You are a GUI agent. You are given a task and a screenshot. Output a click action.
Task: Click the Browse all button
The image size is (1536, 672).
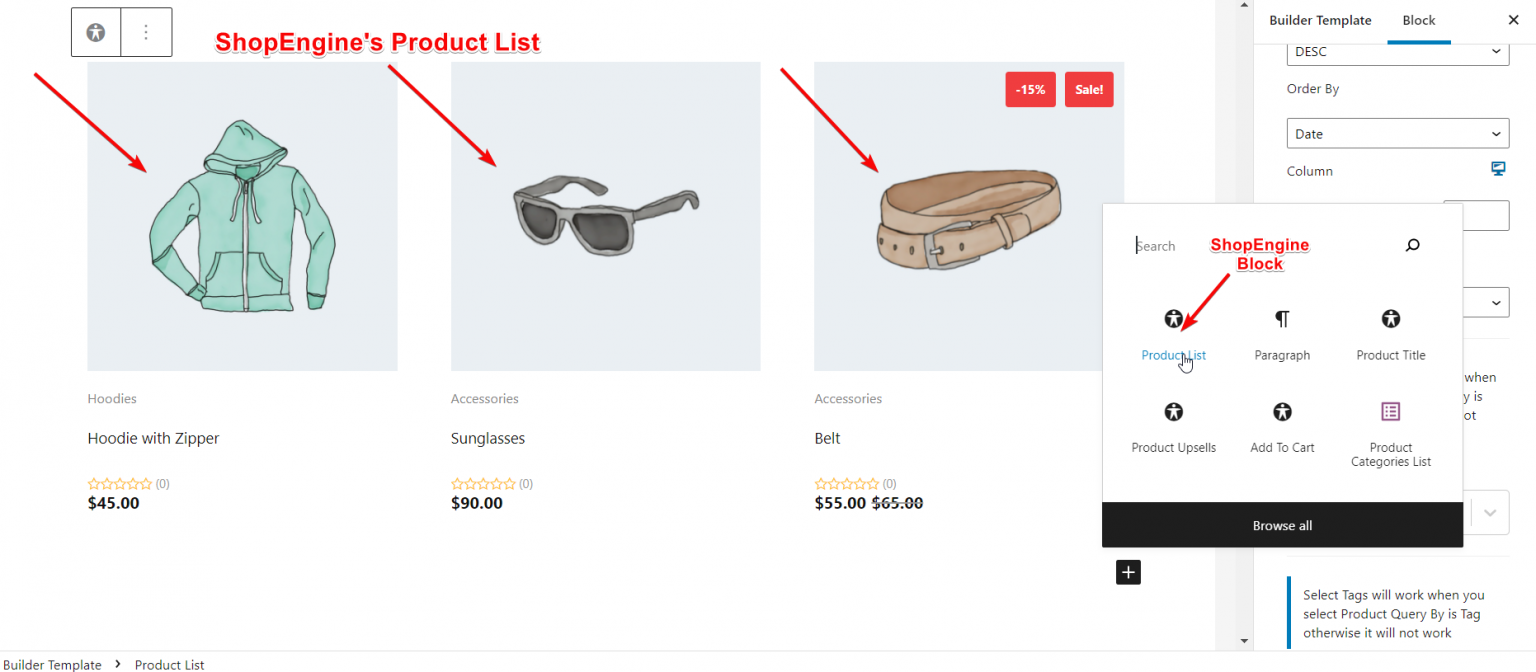(x=1282, y=525)
